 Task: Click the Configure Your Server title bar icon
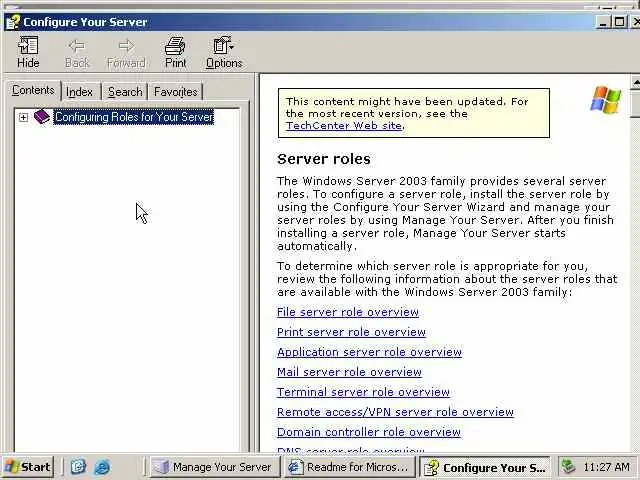(x=13, y=22)
